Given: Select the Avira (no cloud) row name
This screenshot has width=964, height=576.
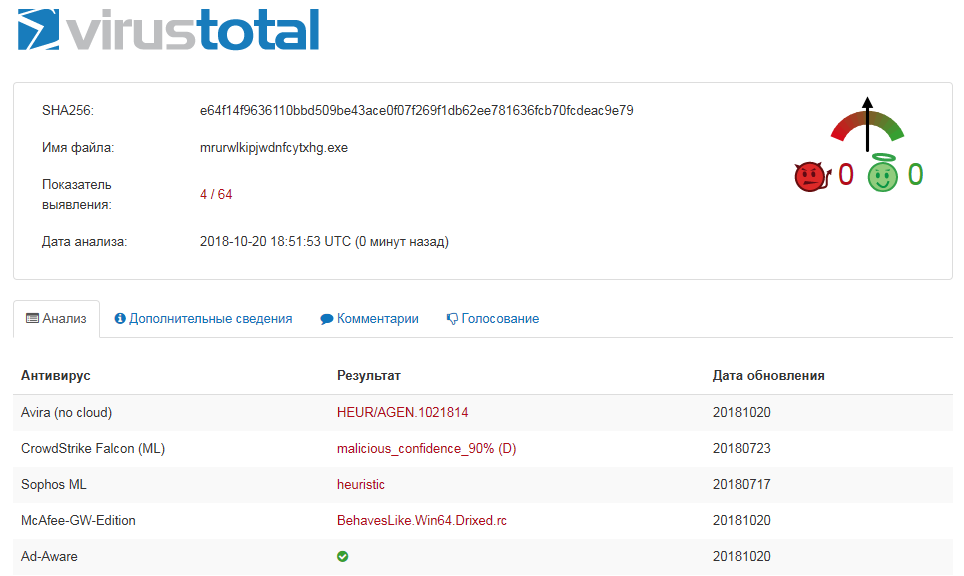Looking at the screenshot, I should (66, 412).
